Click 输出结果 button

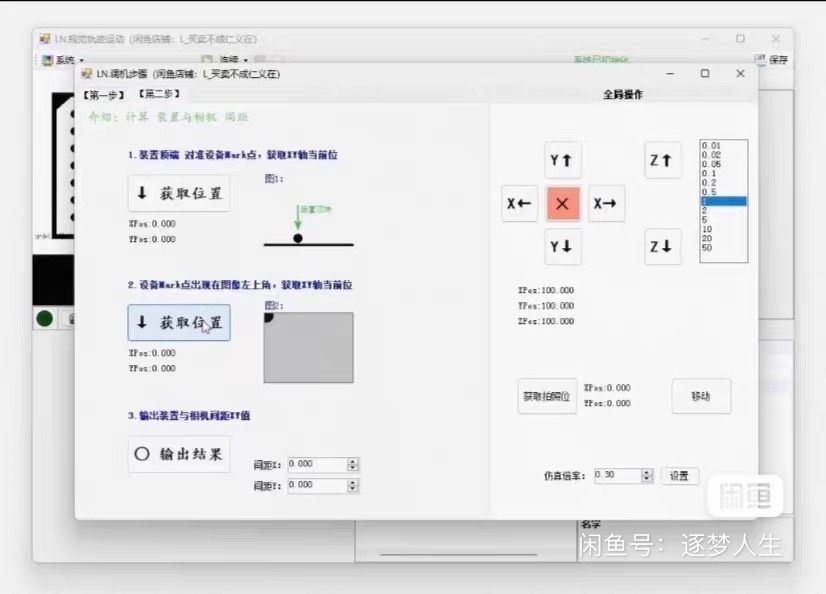coord(179,454)
